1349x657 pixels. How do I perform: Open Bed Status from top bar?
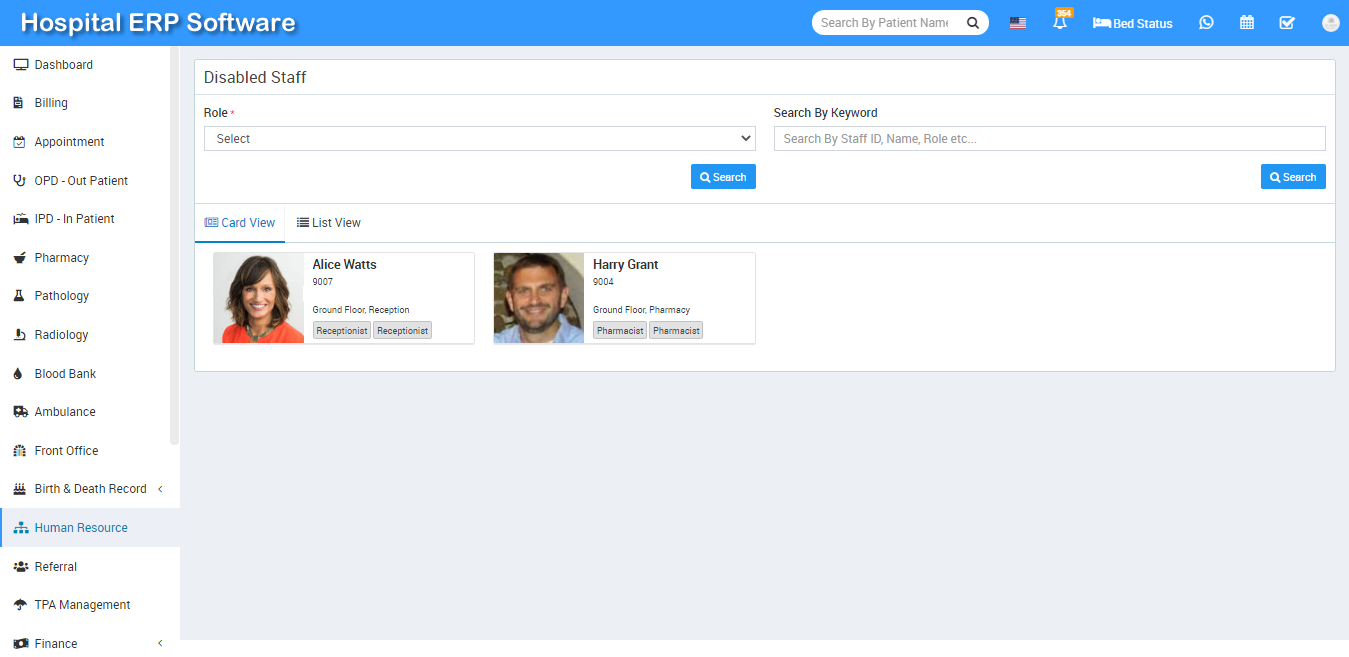1133,23
